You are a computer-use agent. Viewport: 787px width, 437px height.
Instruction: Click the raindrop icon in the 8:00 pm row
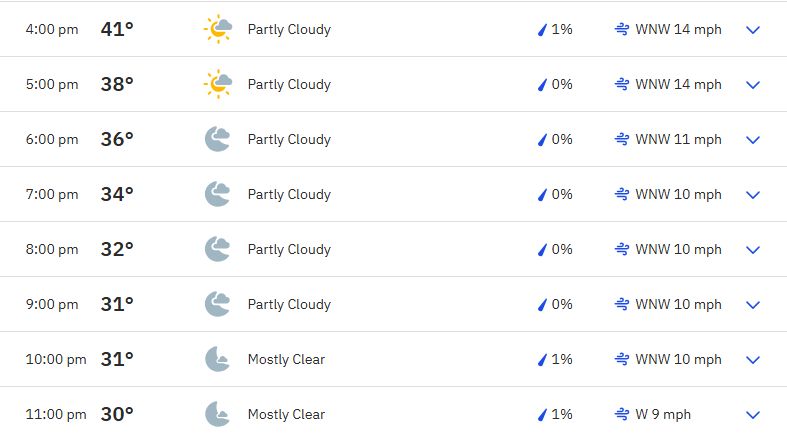542,249
